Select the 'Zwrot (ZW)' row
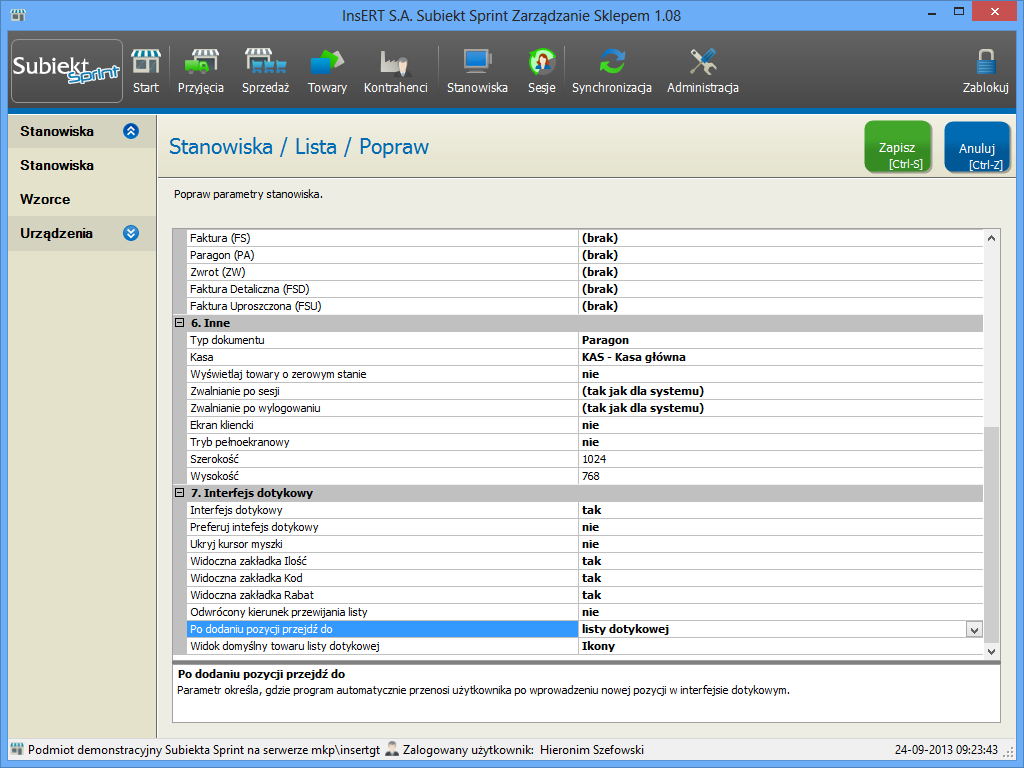This screenshot has width=1024, height=768. tap(584, 272)
